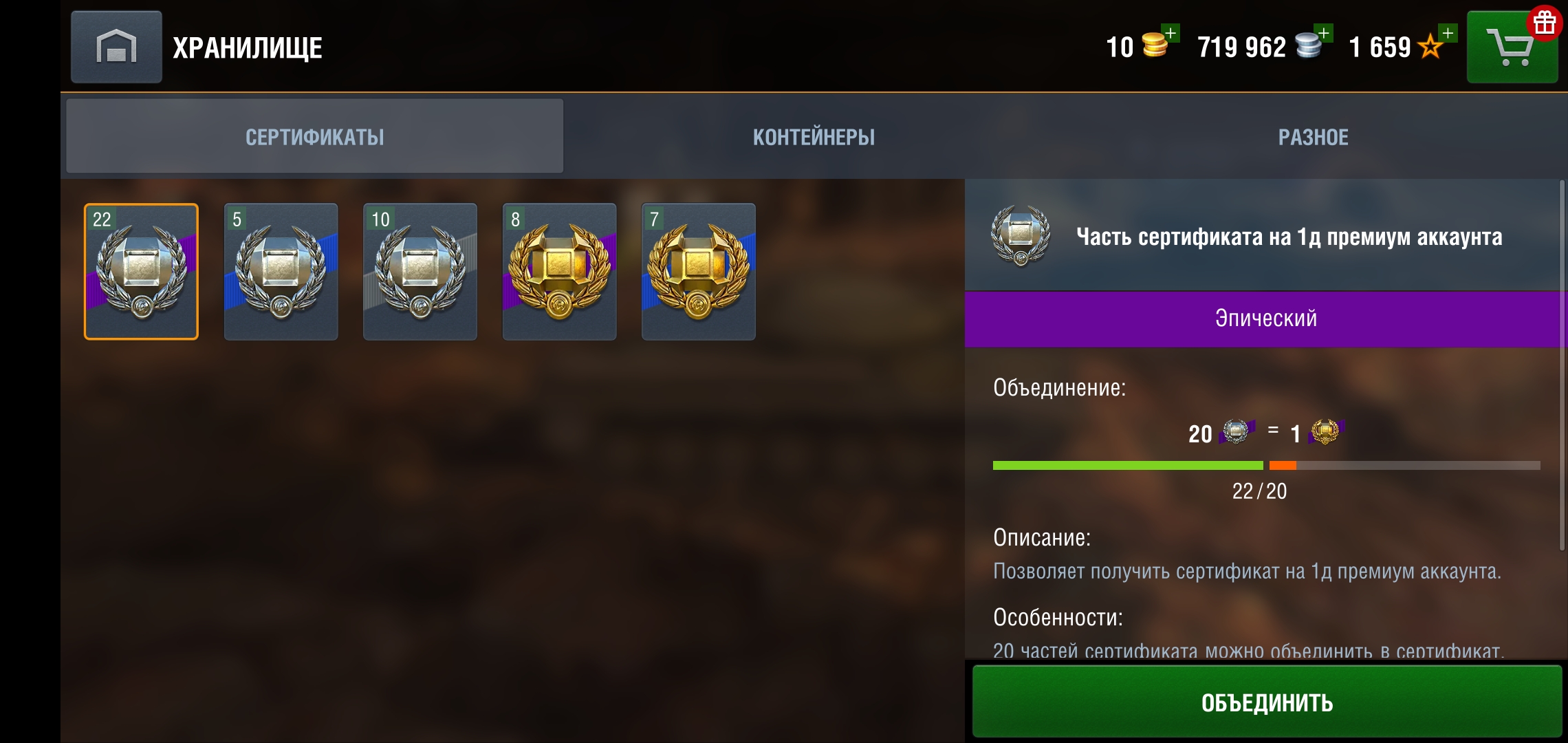Select gold certificate with count 8
Viewport: 1568px width, 743px height.
coord(559,271)
